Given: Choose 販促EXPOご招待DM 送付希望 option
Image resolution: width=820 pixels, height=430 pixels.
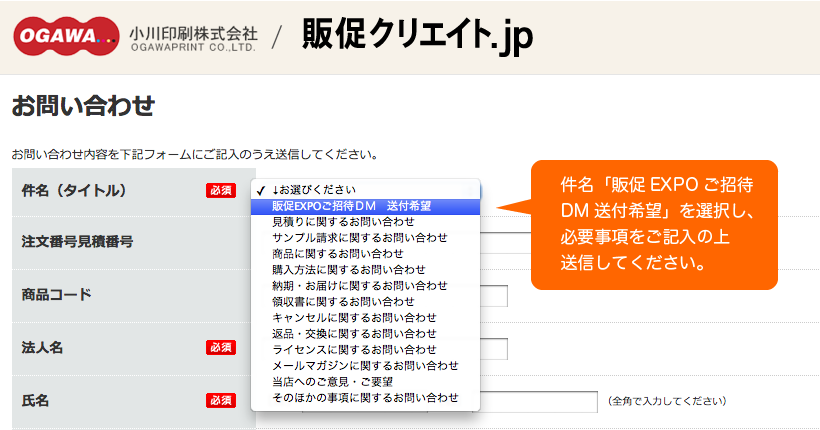Looking at the screenshot, I should point(365,206).
